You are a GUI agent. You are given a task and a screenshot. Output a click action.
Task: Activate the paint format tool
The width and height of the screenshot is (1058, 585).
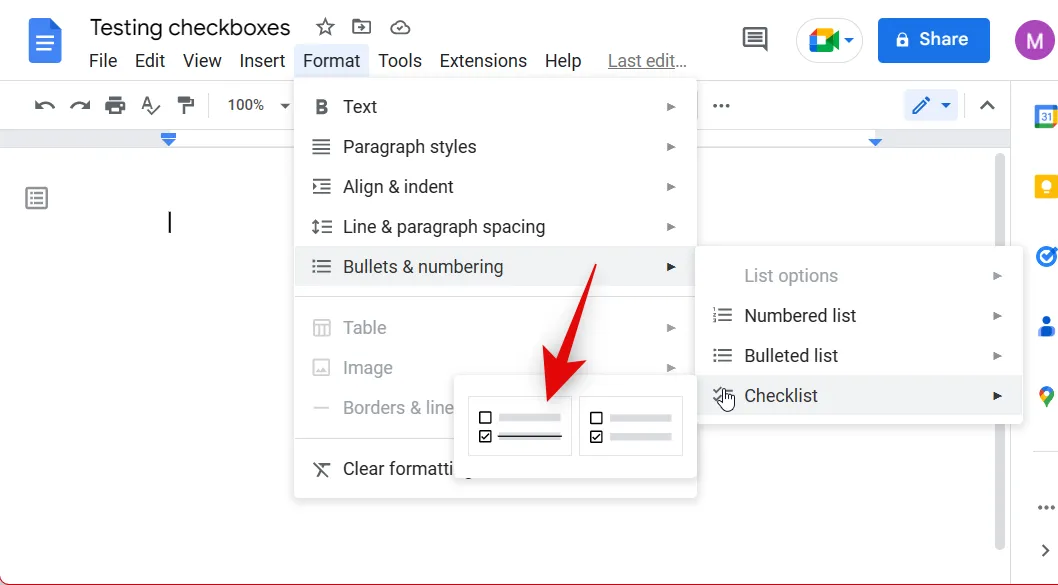(186, 105)
